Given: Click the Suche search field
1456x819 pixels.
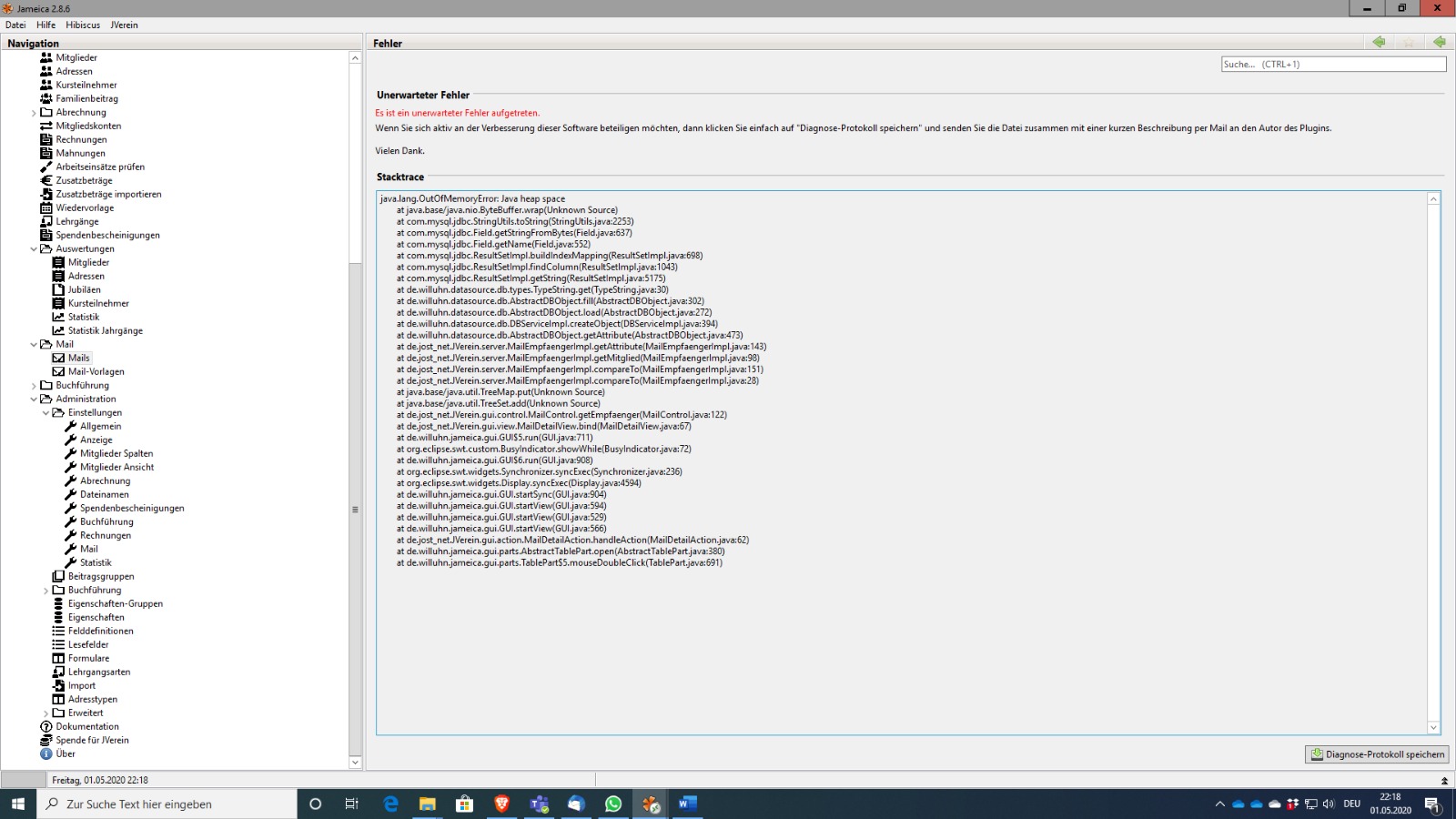Looking at the screenshot, I should (x=1333, y=64).
